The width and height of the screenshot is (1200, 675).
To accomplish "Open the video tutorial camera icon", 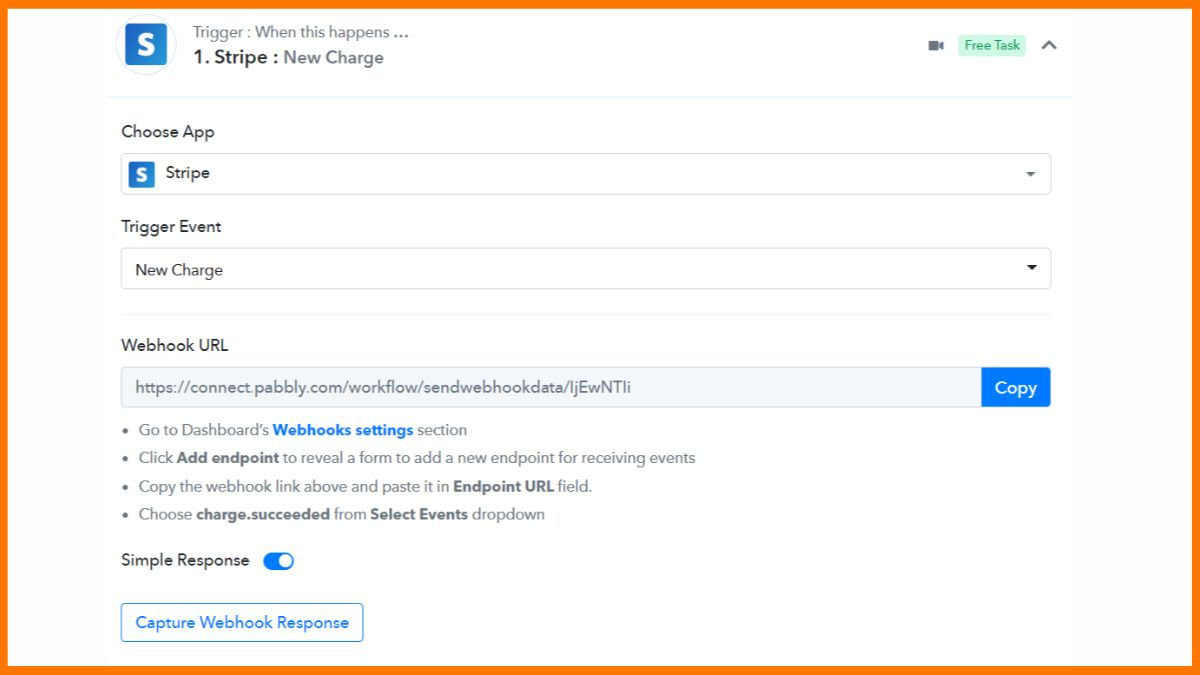I will coord(936,45).
